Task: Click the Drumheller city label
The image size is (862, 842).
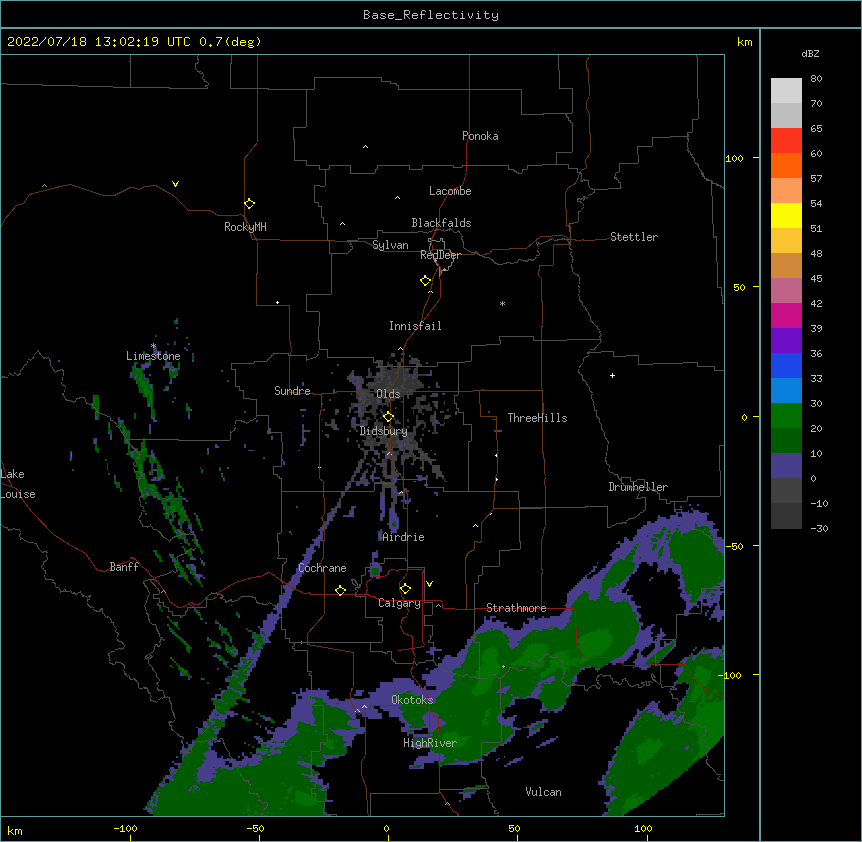Action: [638, 487]
